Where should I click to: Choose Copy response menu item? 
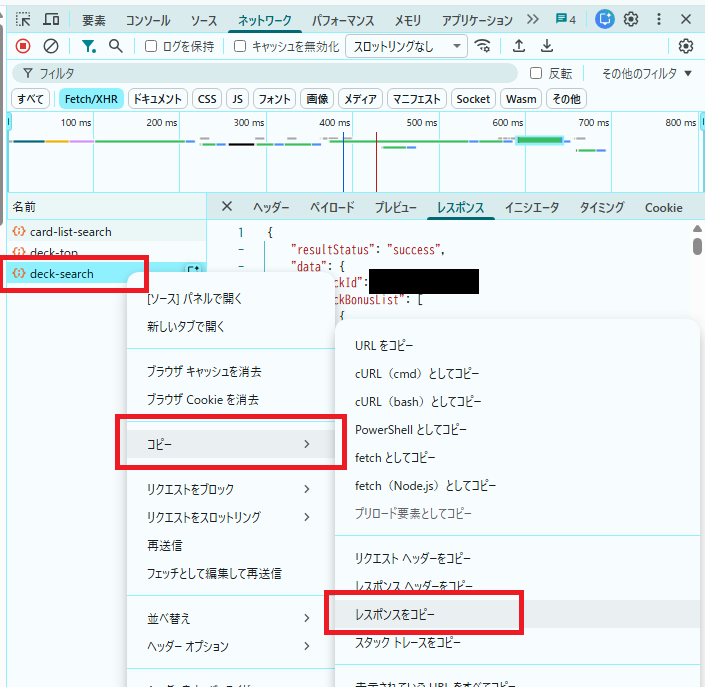coord(517,614)
